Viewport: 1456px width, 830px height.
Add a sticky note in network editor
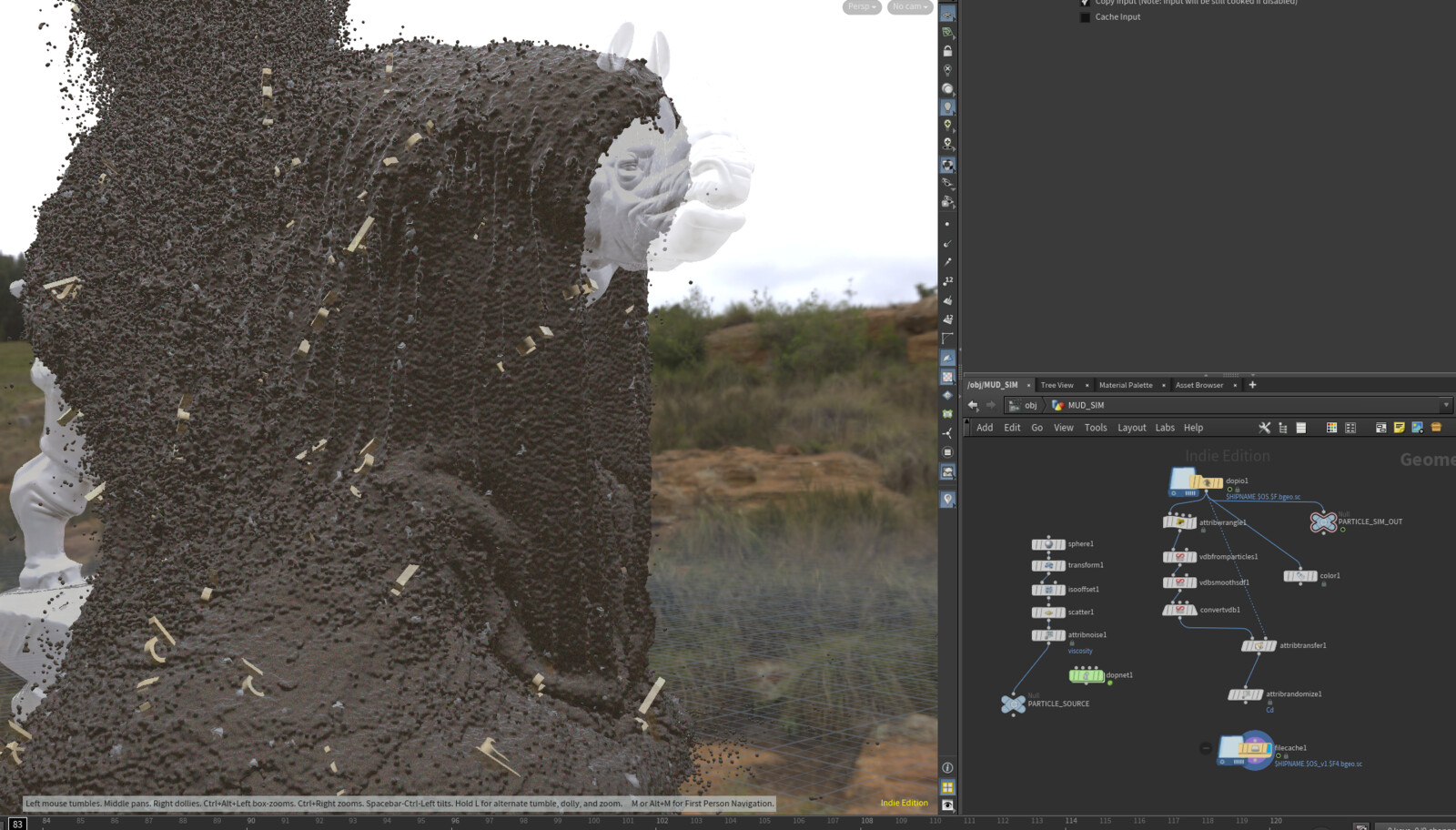point(1399,428)
